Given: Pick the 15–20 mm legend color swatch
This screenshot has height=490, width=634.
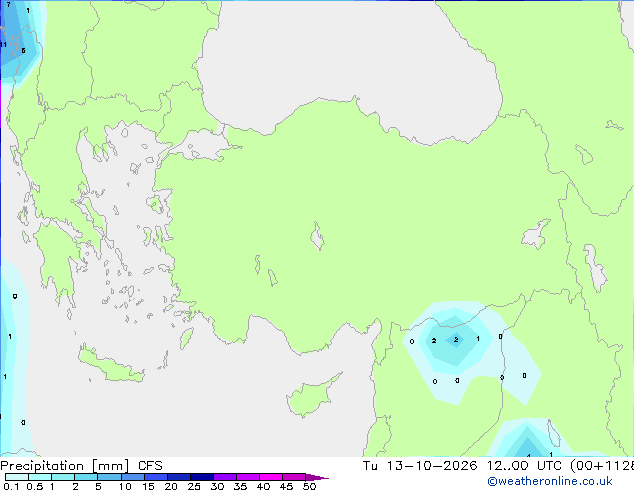Looking at the screenshot, I should coord(156,477).
